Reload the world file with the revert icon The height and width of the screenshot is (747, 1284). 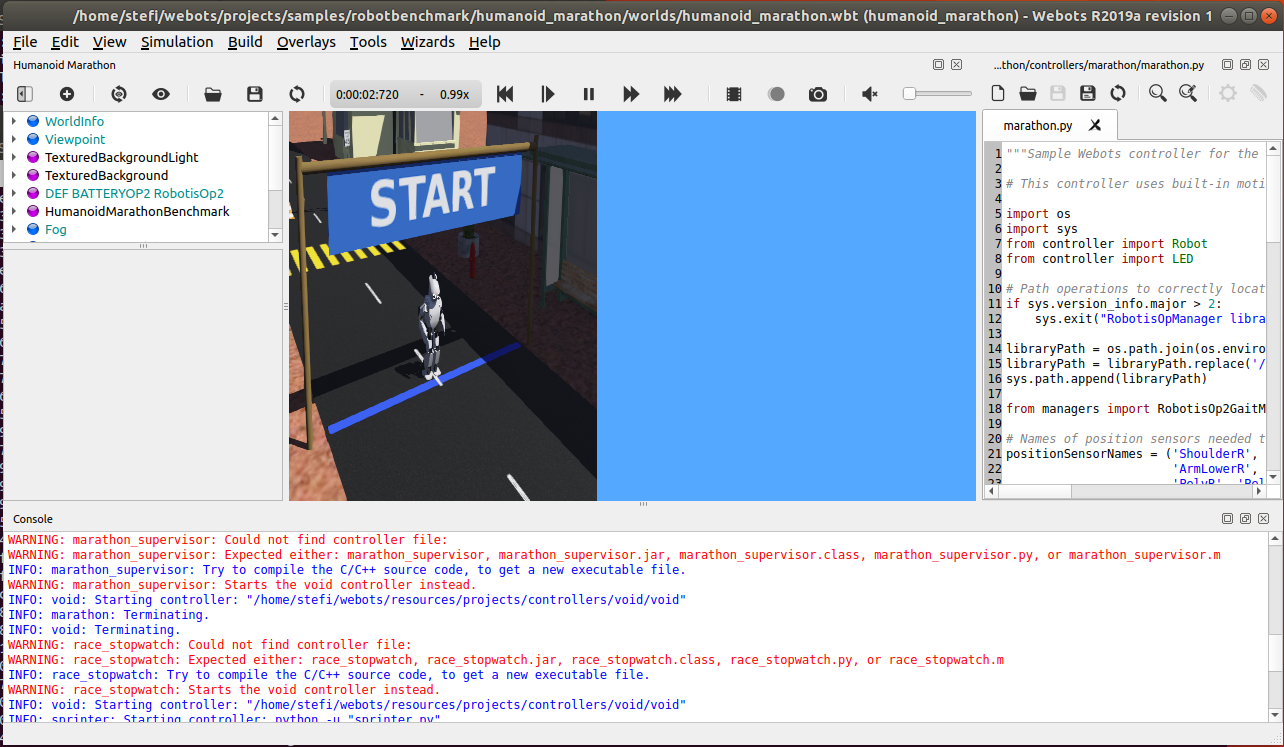[x=297, y=93]
